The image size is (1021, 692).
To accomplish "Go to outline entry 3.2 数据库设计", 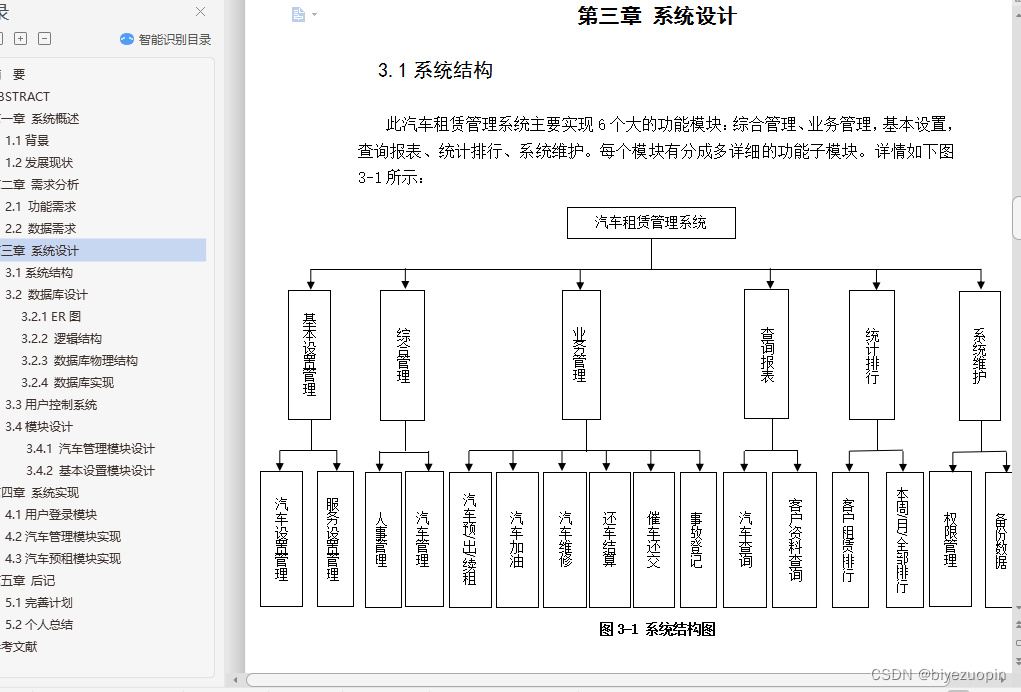I will pos(46,295).
